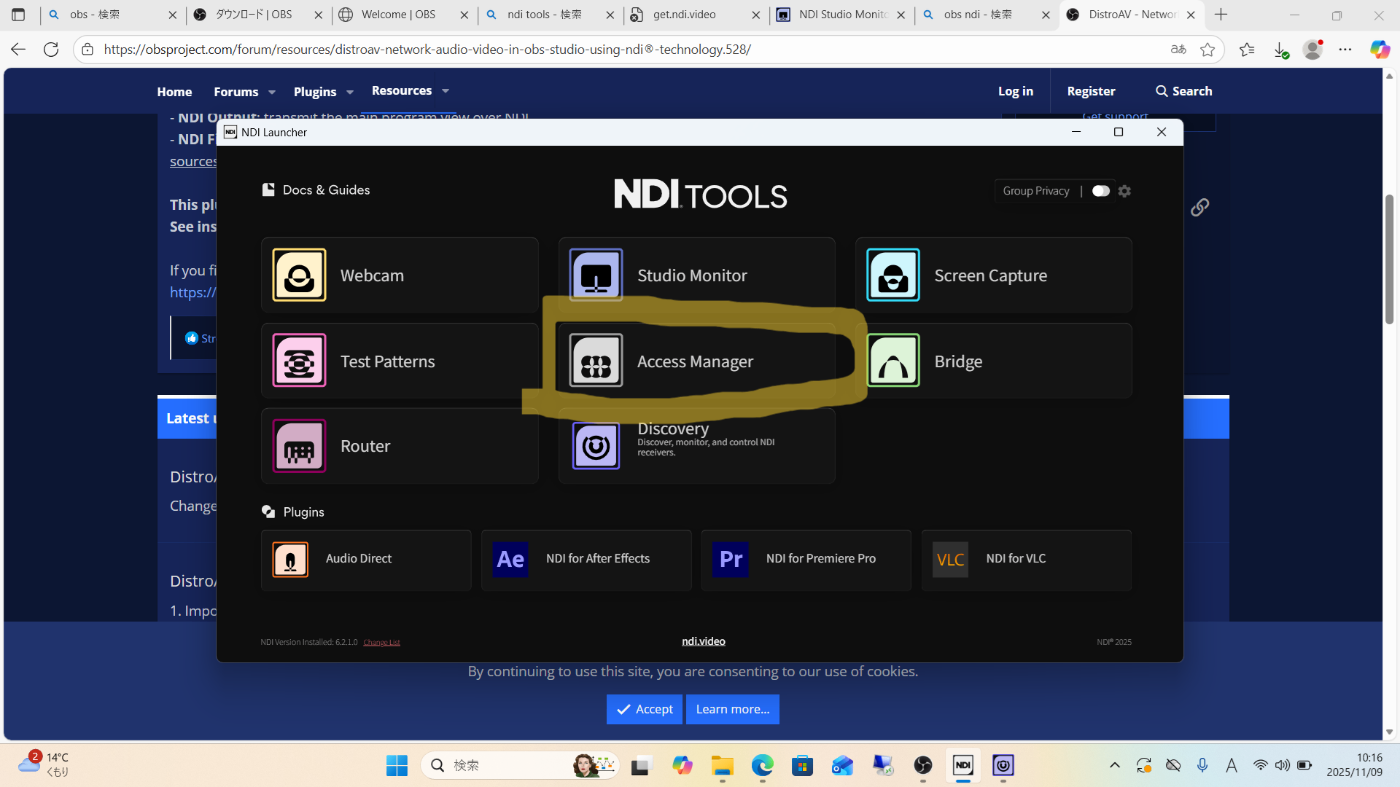Launch Studio Monitor from NDI Tools
This screenshot has height=787, width=1400.
click(x=697, y=275)
